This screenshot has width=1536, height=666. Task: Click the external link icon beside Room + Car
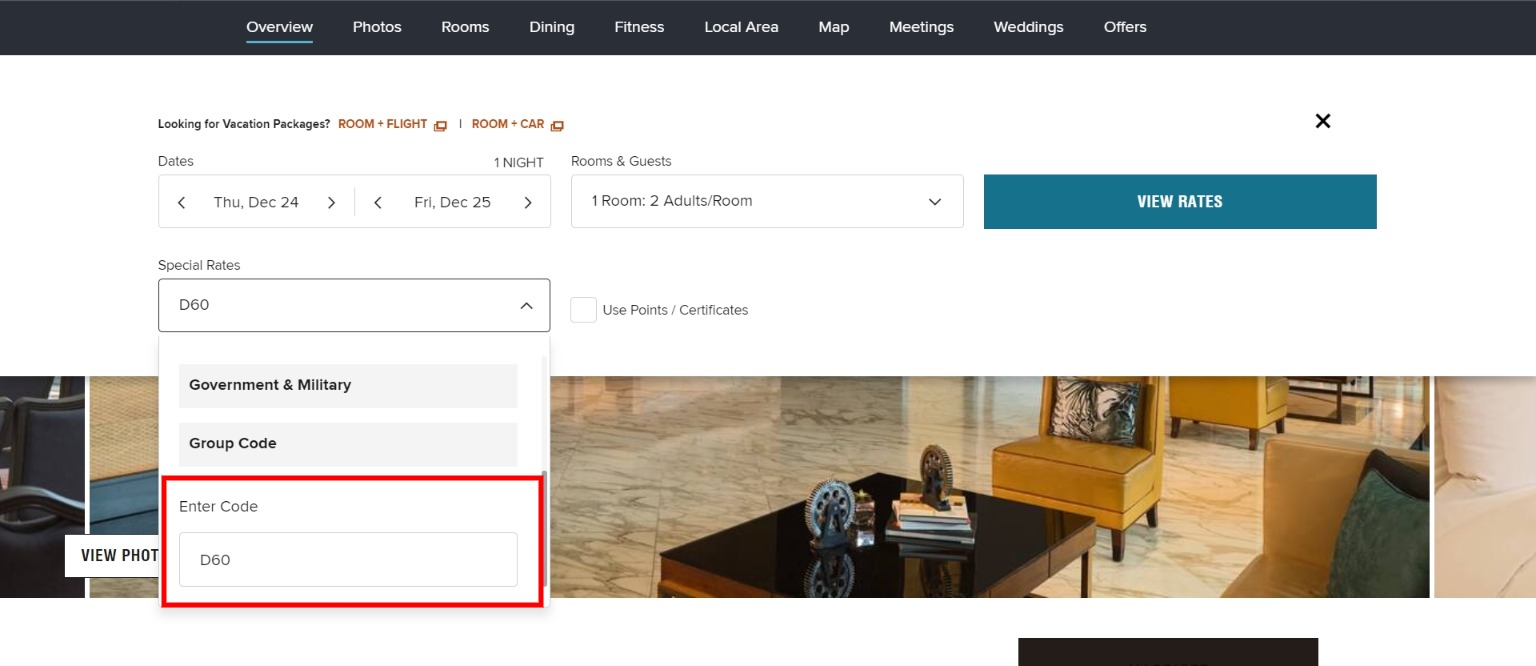557,125
